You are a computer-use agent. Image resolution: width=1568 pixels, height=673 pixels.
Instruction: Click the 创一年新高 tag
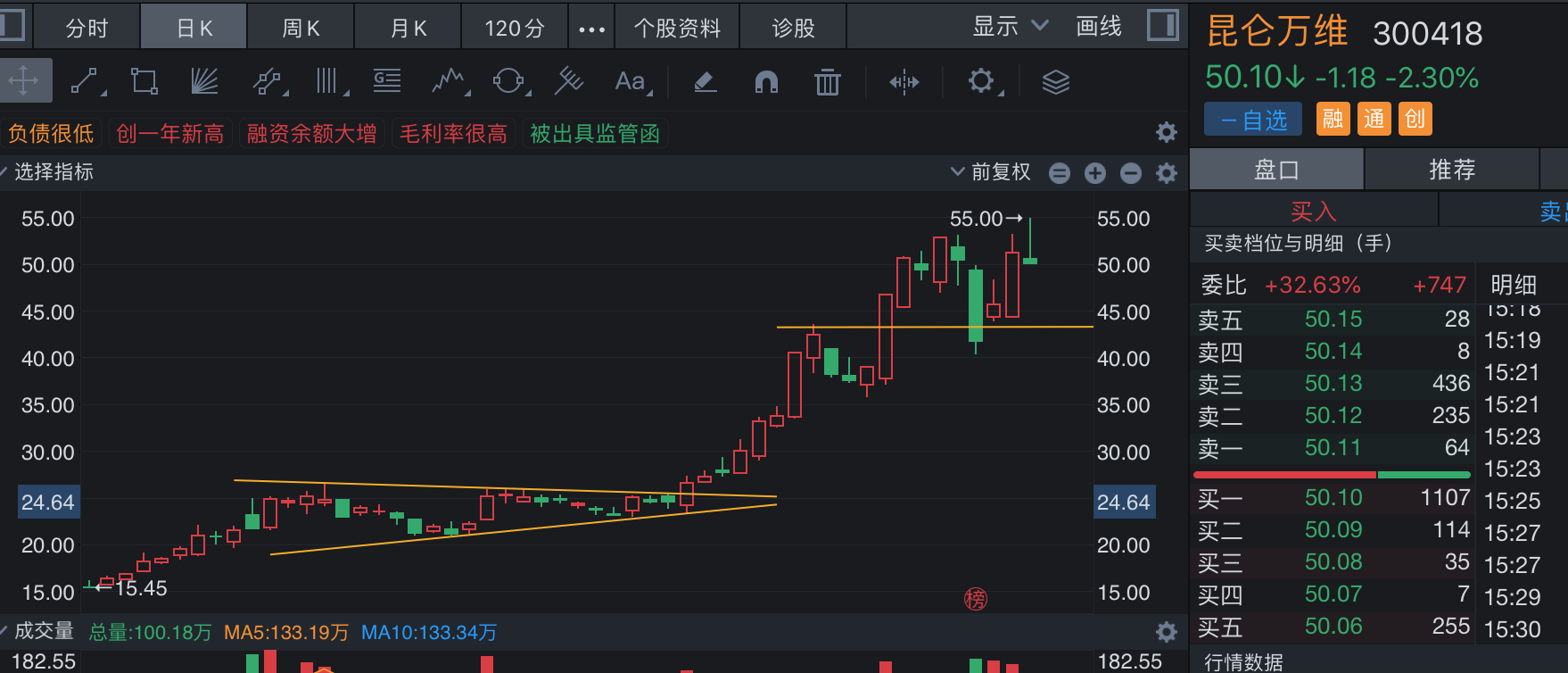point(169,134)
